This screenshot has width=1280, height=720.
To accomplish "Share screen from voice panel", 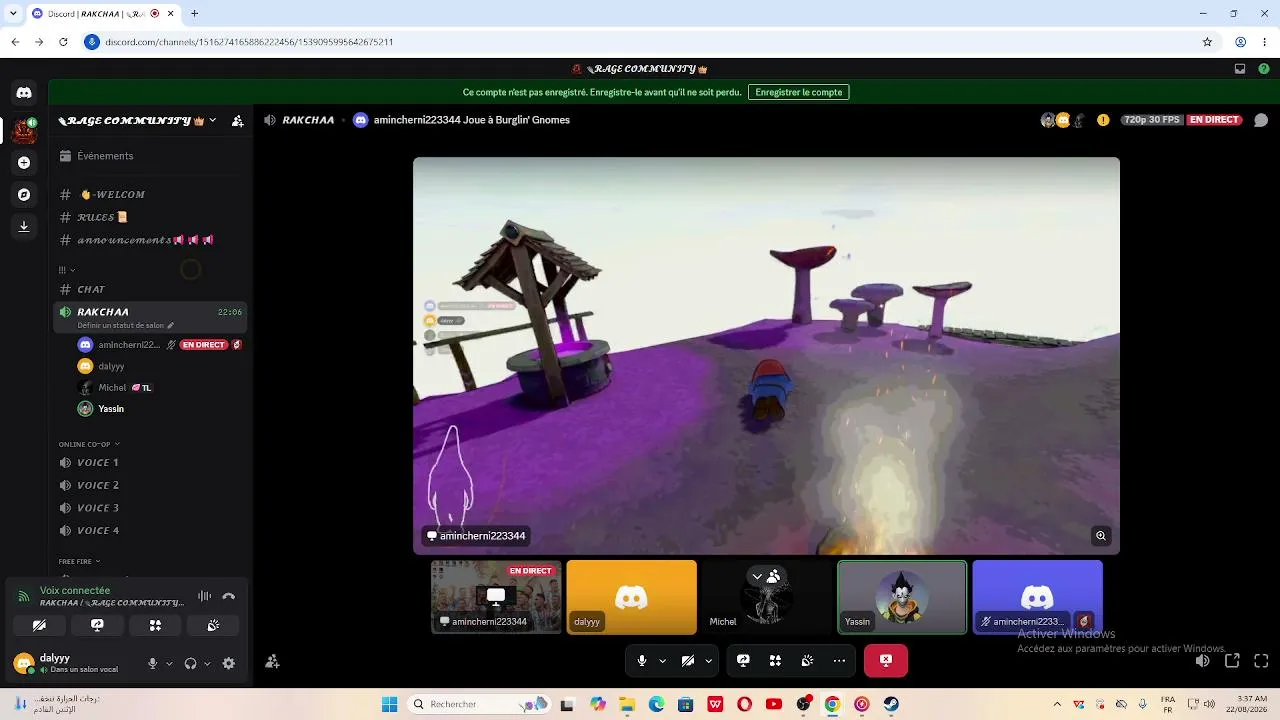I will coord(97,625).
